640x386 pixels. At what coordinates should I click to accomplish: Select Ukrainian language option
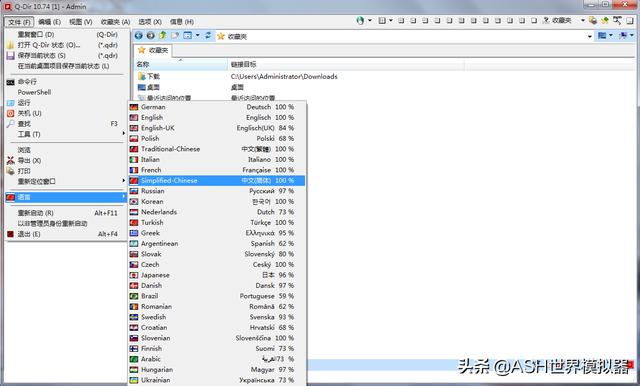click(x=217, y=380)
